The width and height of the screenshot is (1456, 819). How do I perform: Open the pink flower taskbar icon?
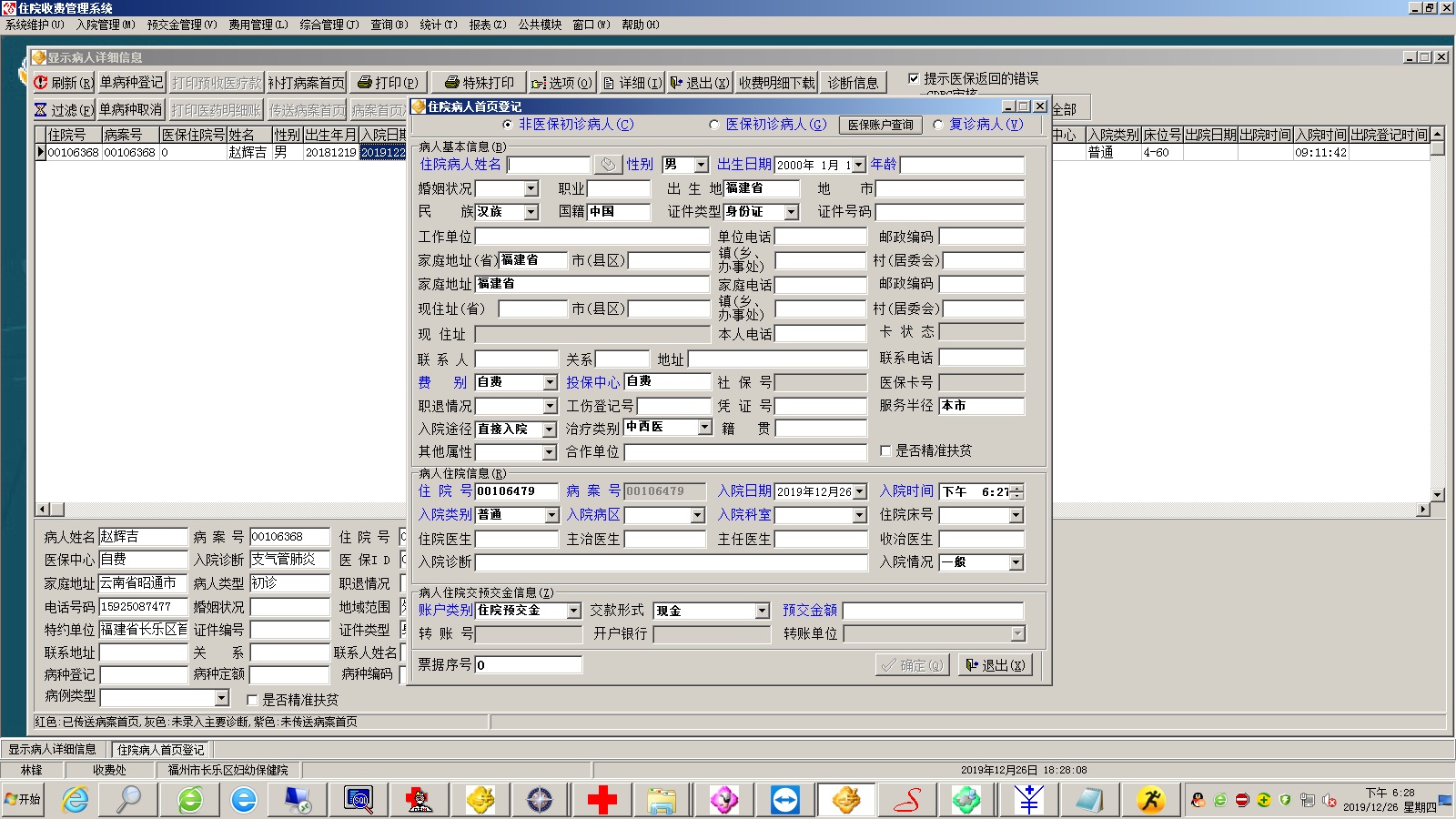pyautogui.click(x=724, y=800)
